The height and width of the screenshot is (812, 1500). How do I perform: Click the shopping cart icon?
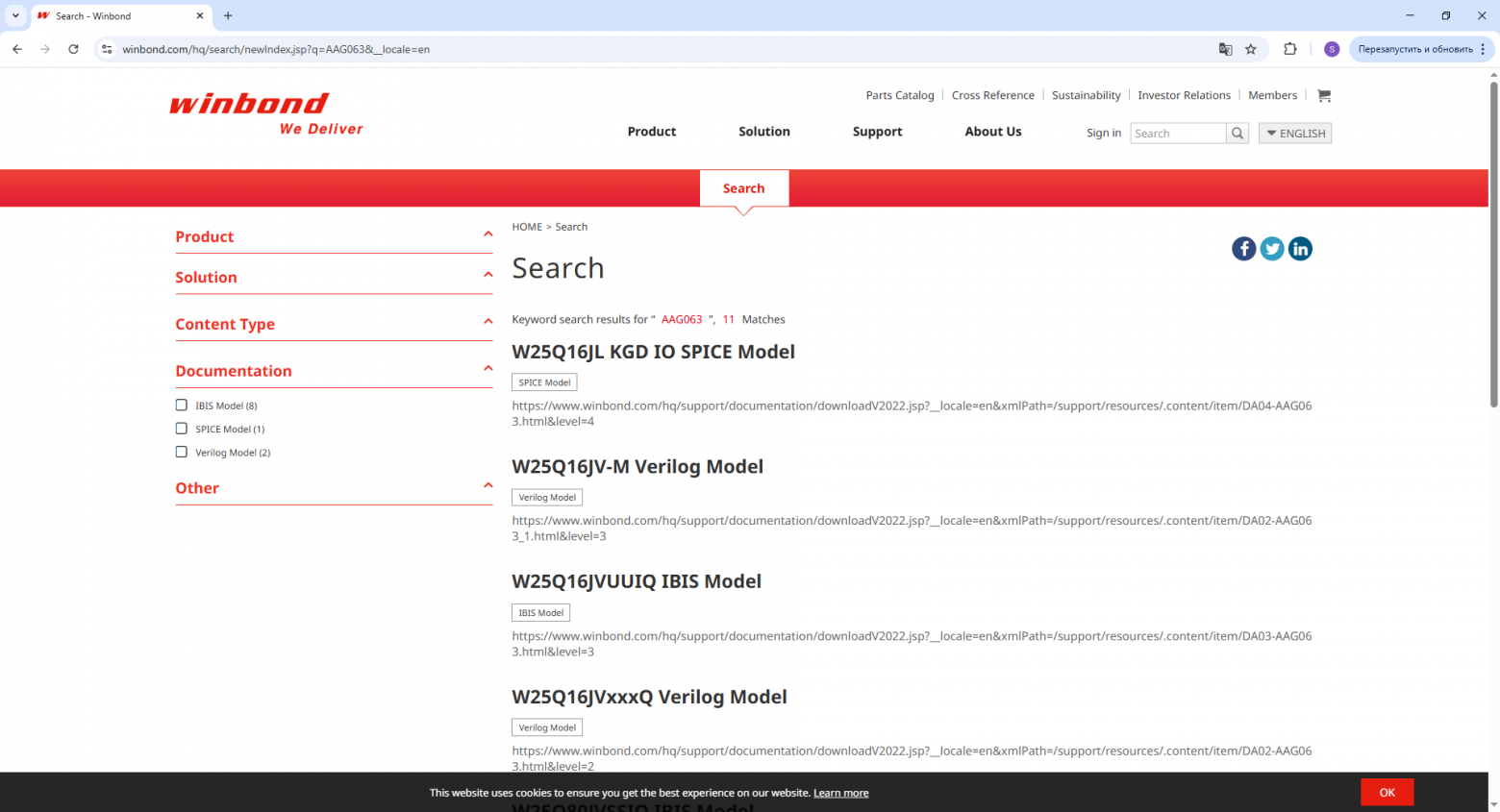pyautogui.click(x=1324, y=95)
